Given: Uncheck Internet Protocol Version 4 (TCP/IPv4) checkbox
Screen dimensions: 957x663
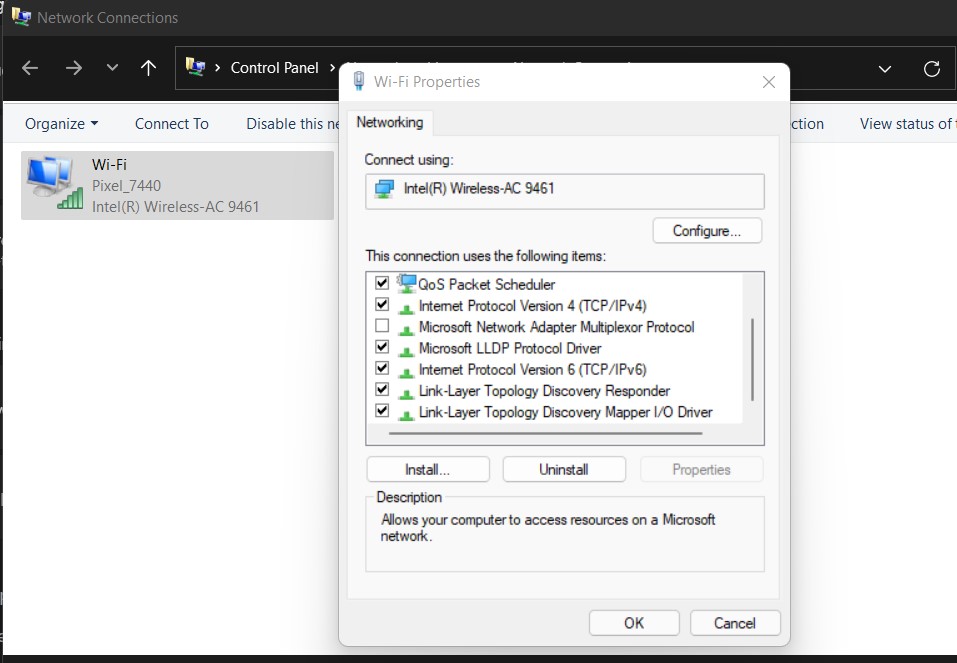Looking at the screenshot, I should click(382, 305).
